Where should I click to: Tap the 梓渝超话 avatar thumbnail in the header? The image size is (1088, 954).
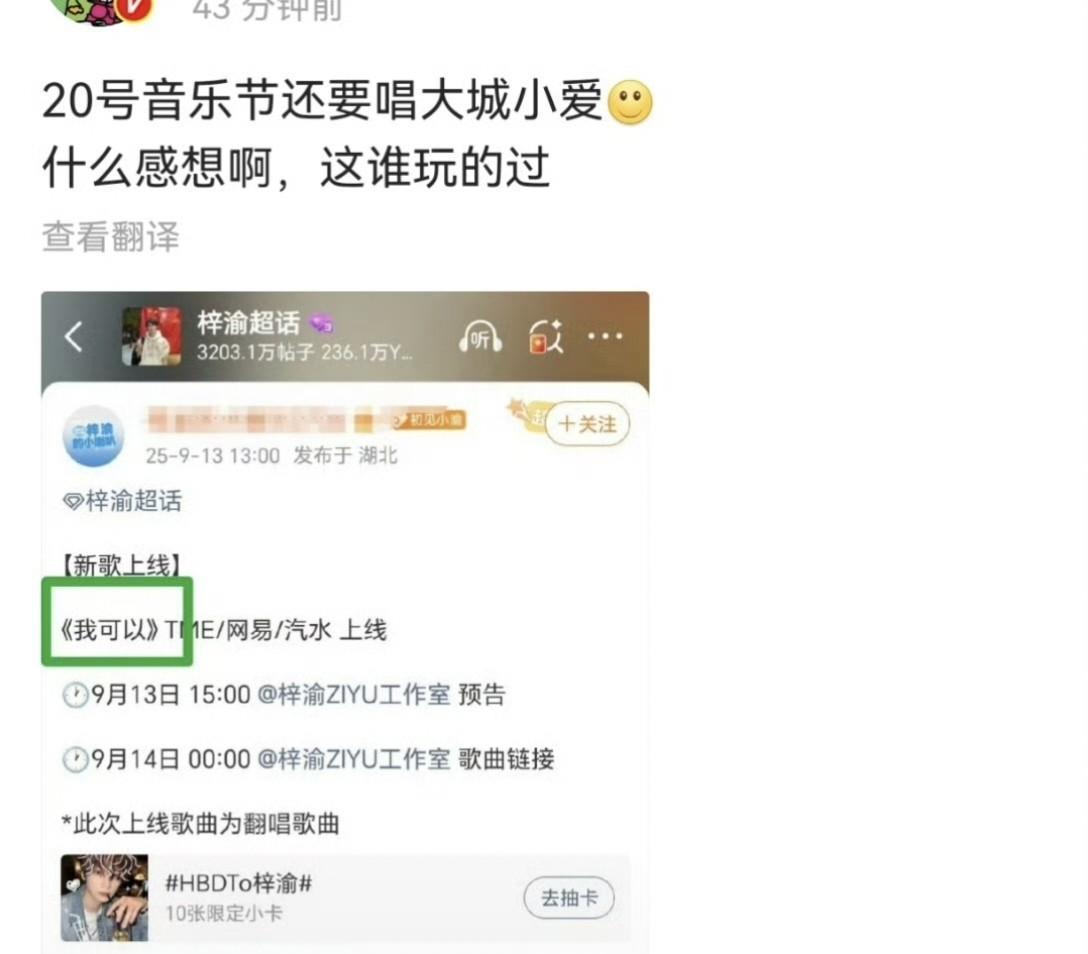click(x=152, y=337)
